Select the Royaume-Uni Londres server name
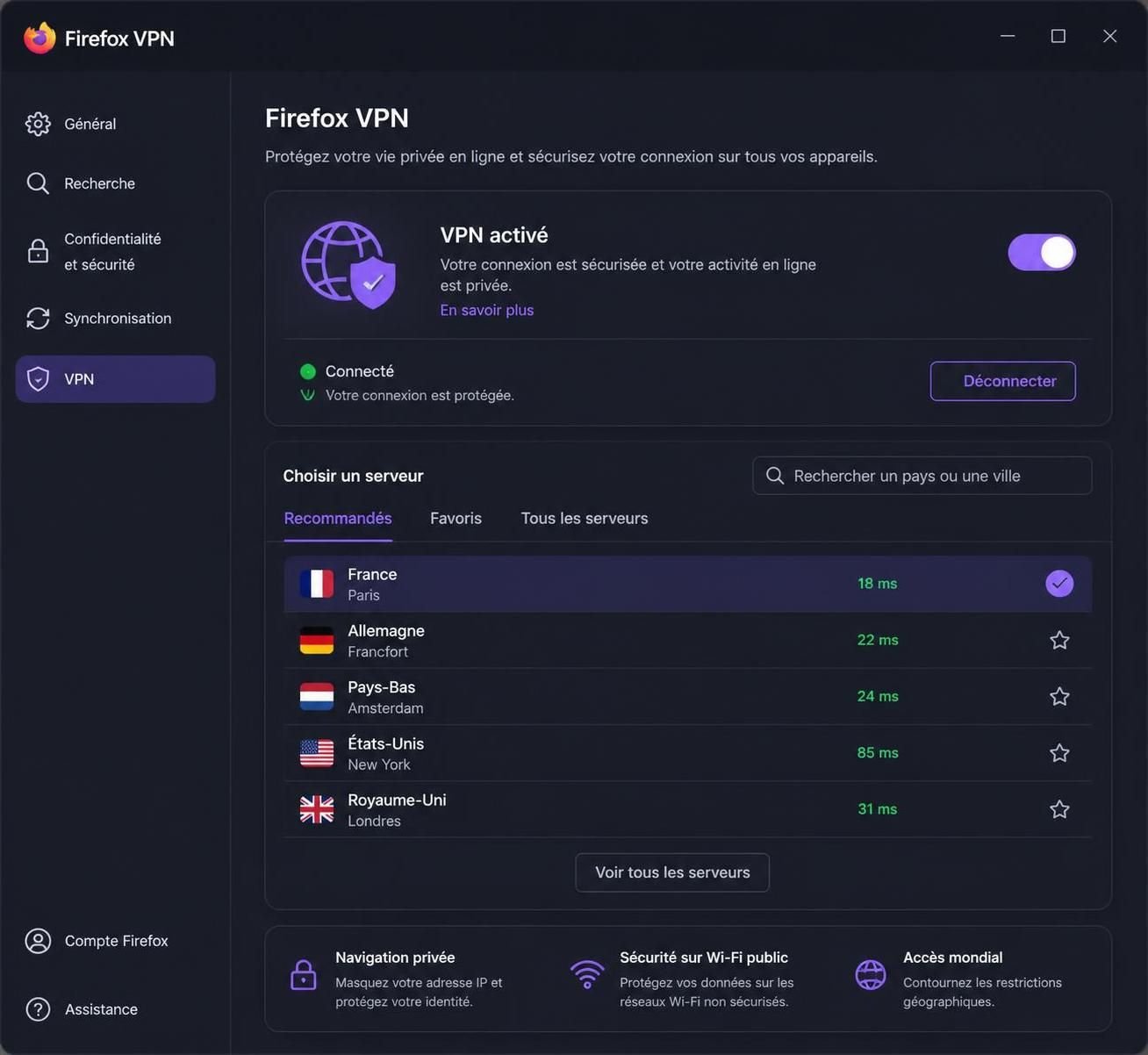 coord(397,809)
